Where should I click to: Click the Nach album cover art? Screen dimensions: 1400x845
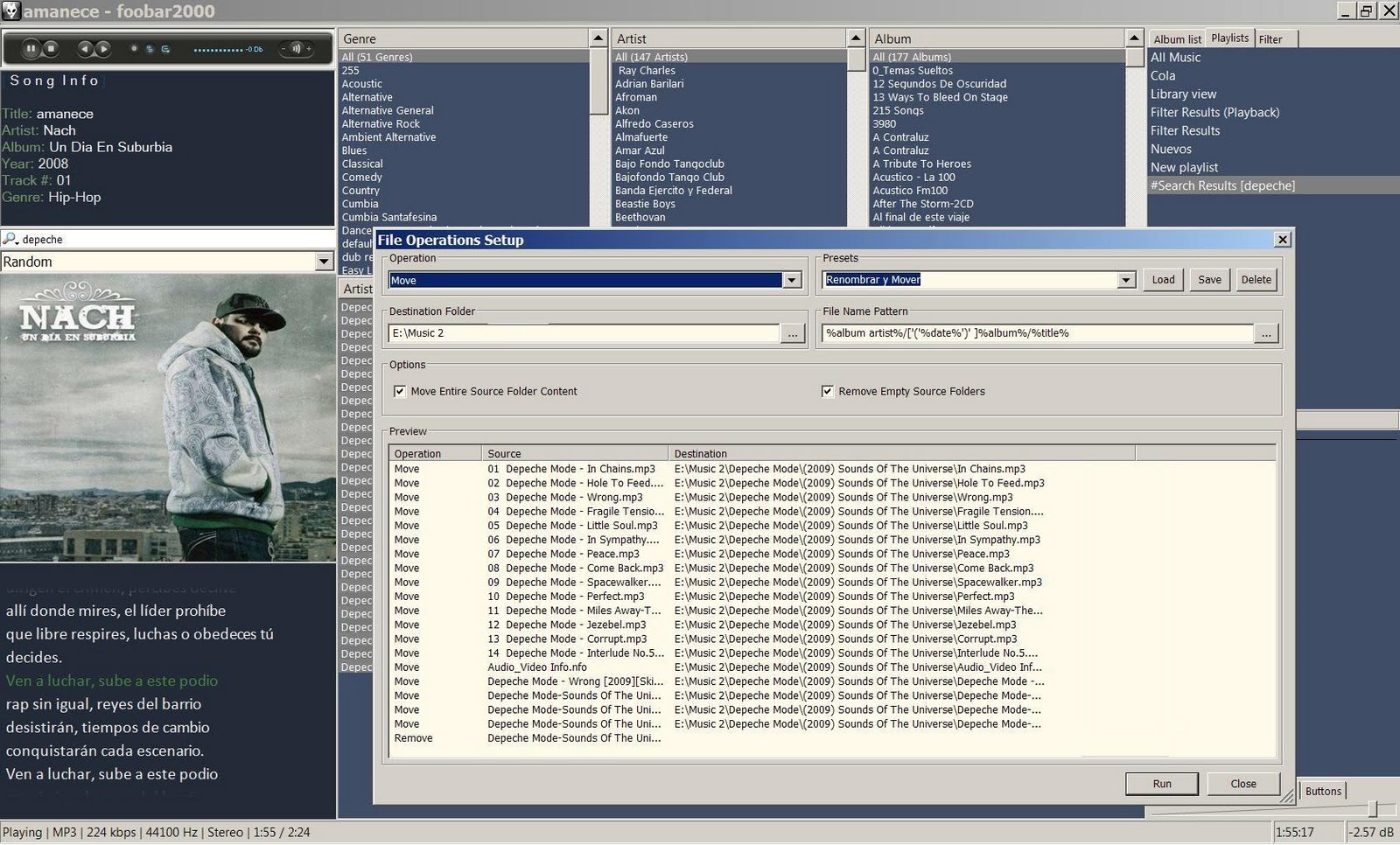(168, 418)
